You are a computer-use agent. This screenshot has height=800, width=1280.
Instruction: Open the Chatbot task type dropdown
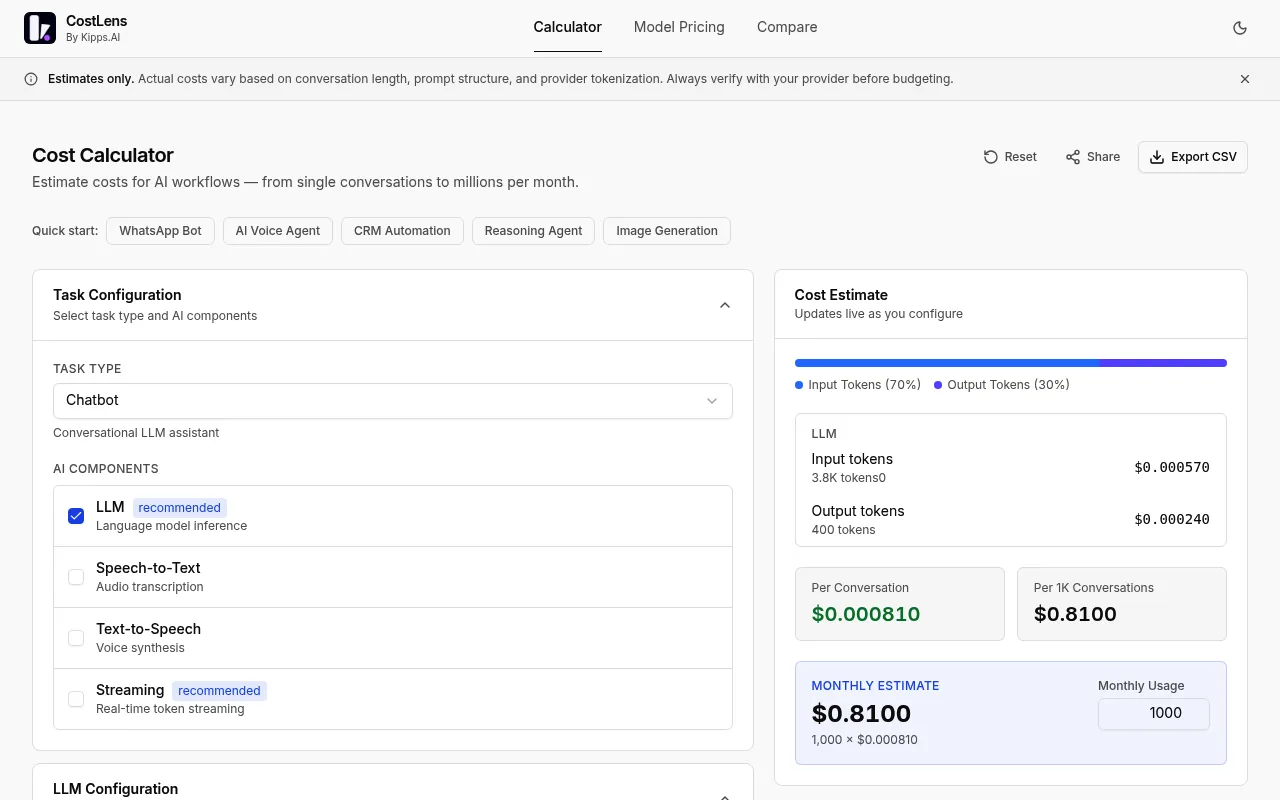tap(393, 401)
